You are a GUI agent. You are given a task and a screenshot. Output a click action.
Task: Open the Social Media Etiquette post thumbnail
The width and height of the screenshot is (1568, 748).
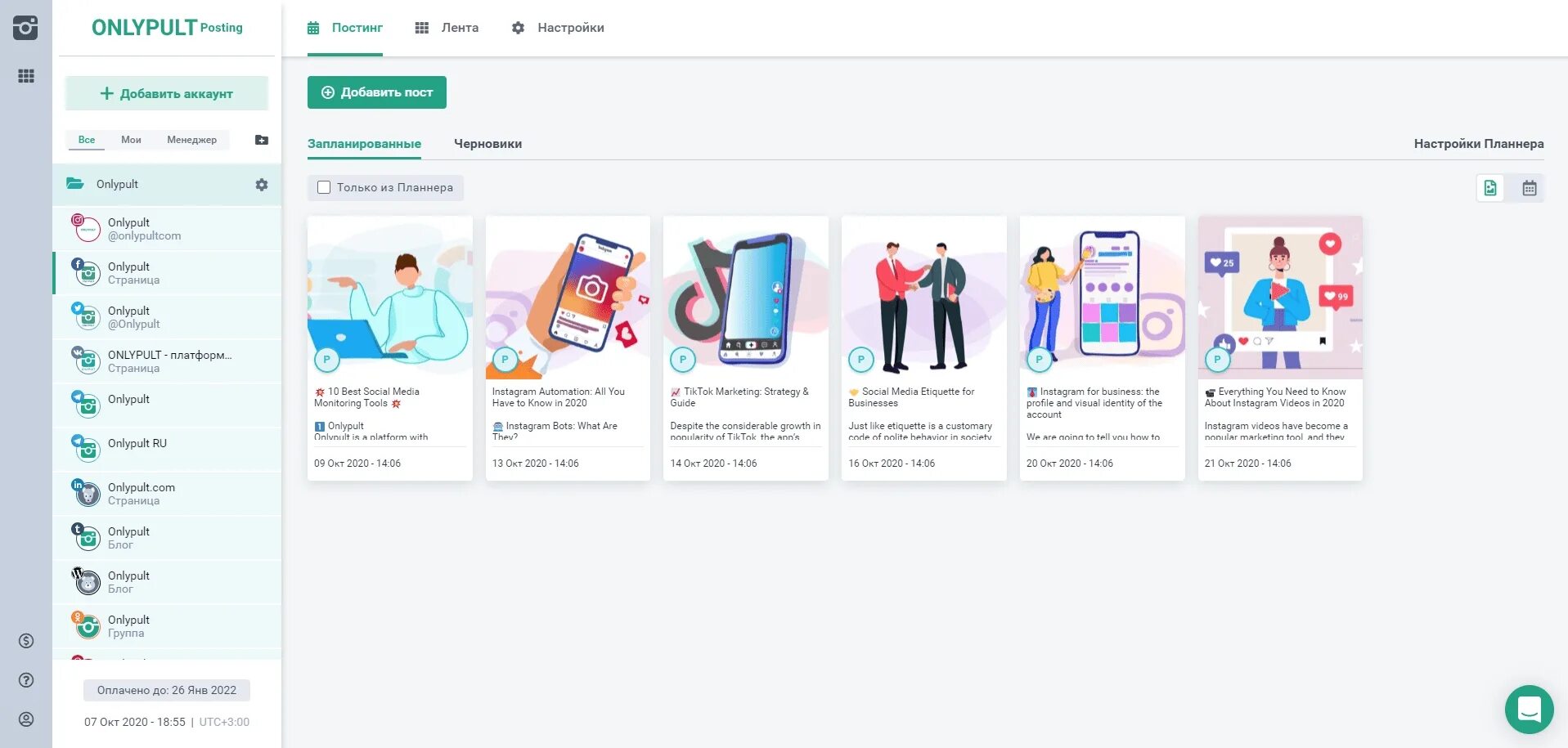click(924, 298)
